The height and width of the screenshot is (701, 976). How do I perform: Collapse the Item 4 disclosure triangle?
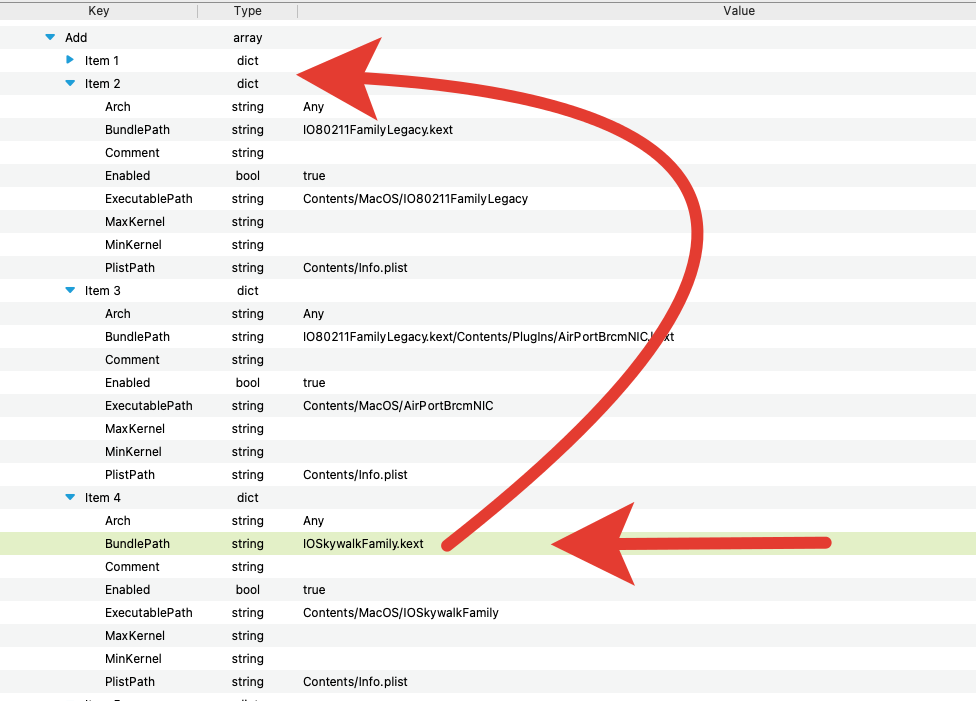(70, 498)
